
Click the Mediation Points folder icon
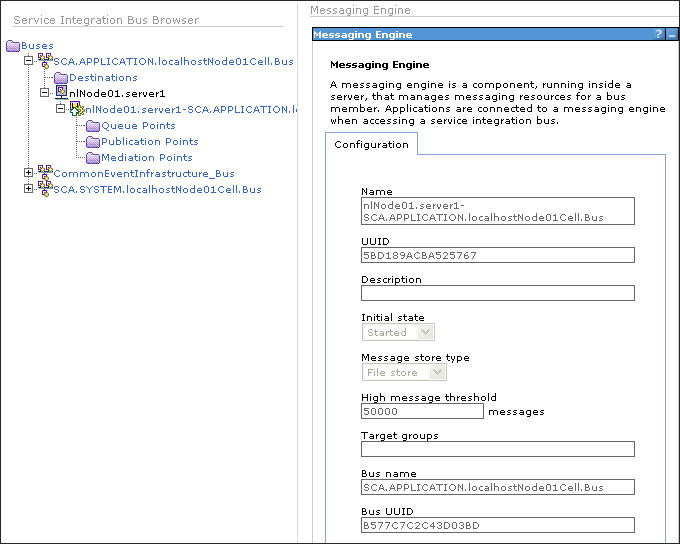(x=93, y=158)
